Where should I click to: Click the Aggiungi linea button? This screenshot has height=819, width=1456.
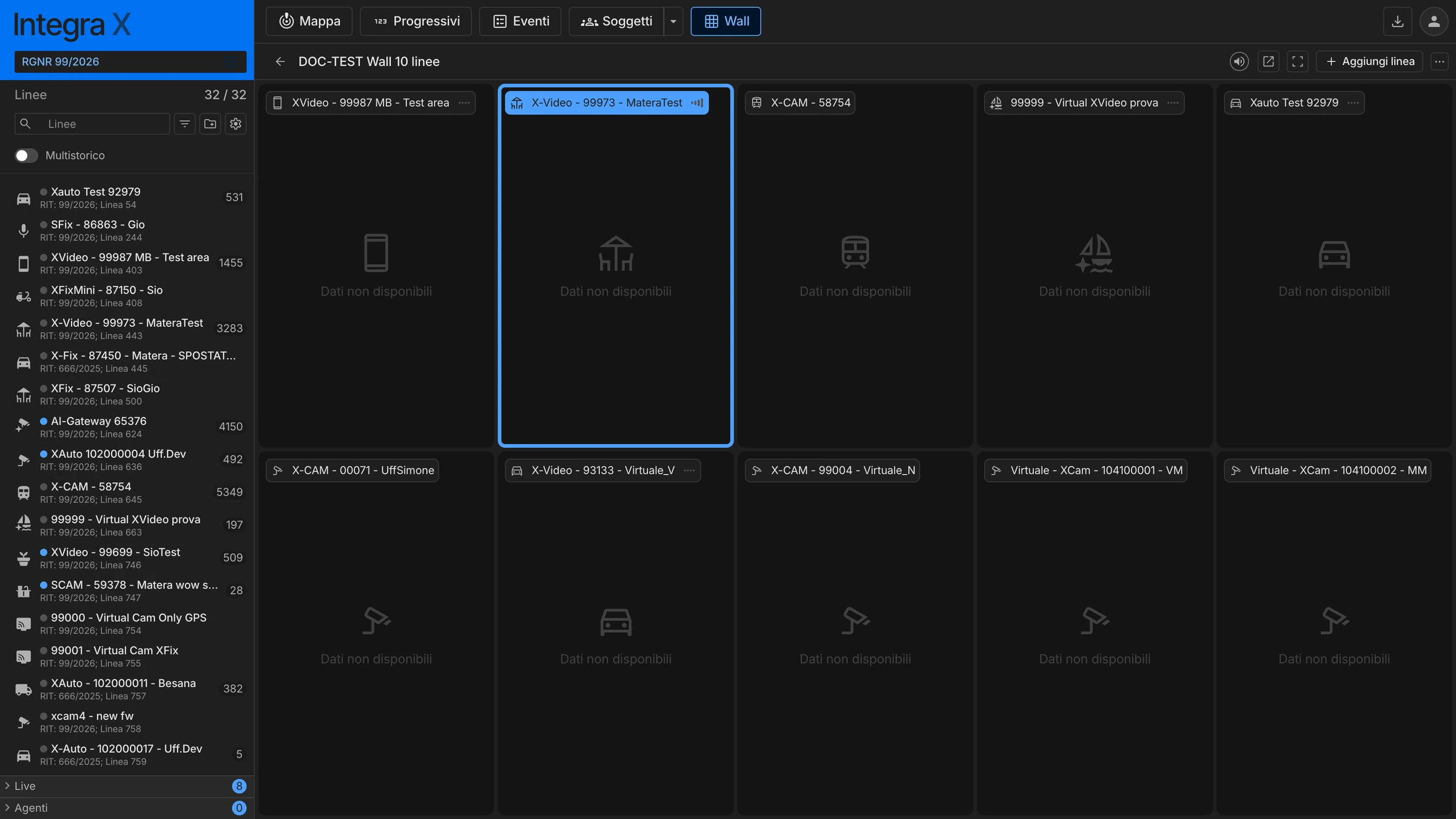[1370, 61]
